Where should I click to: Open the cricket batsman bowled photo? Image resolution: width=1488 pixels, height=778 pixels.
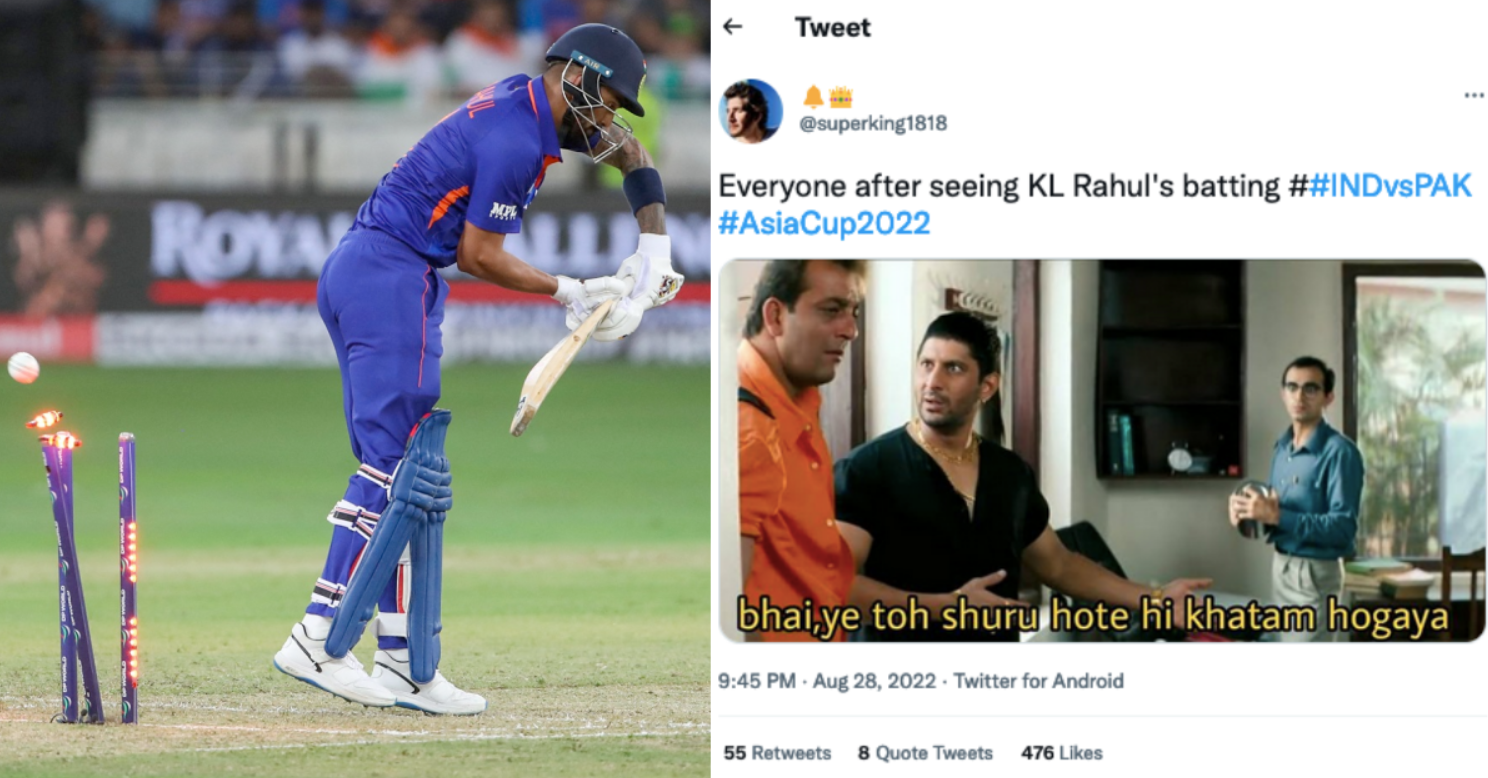point(355,389)
